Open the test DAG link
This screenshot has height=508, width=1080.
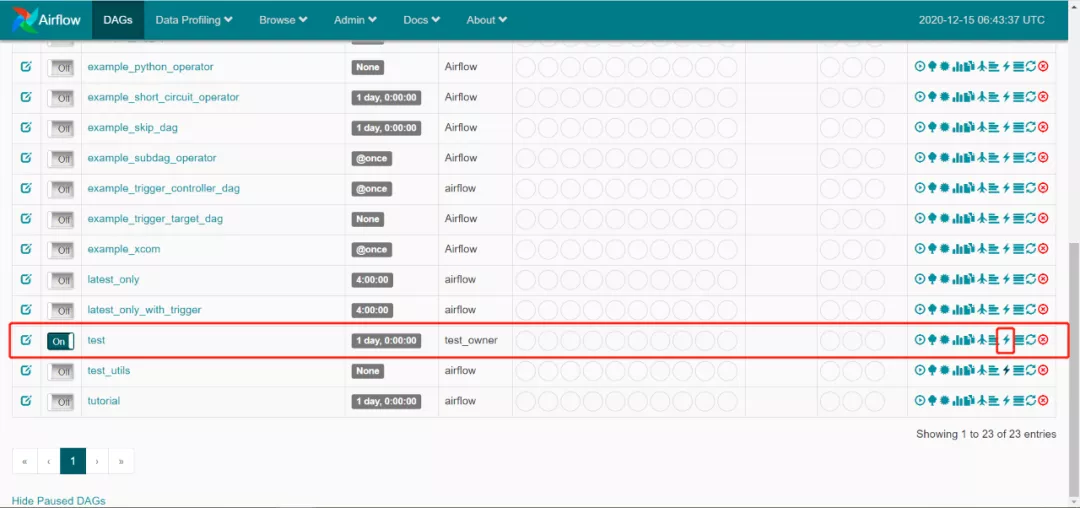click(96, 340)
